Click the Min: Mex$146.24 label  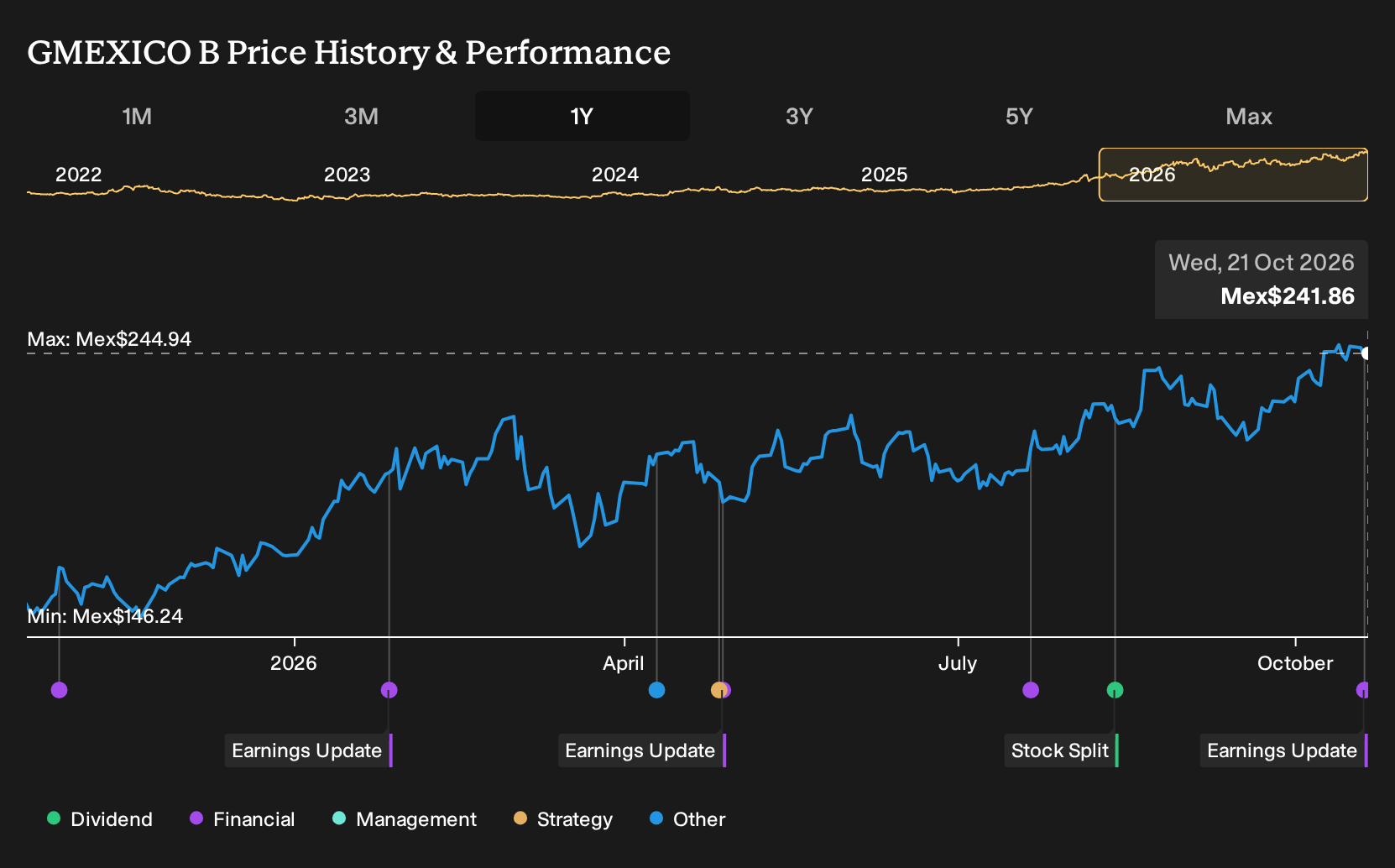coord(105,616)
